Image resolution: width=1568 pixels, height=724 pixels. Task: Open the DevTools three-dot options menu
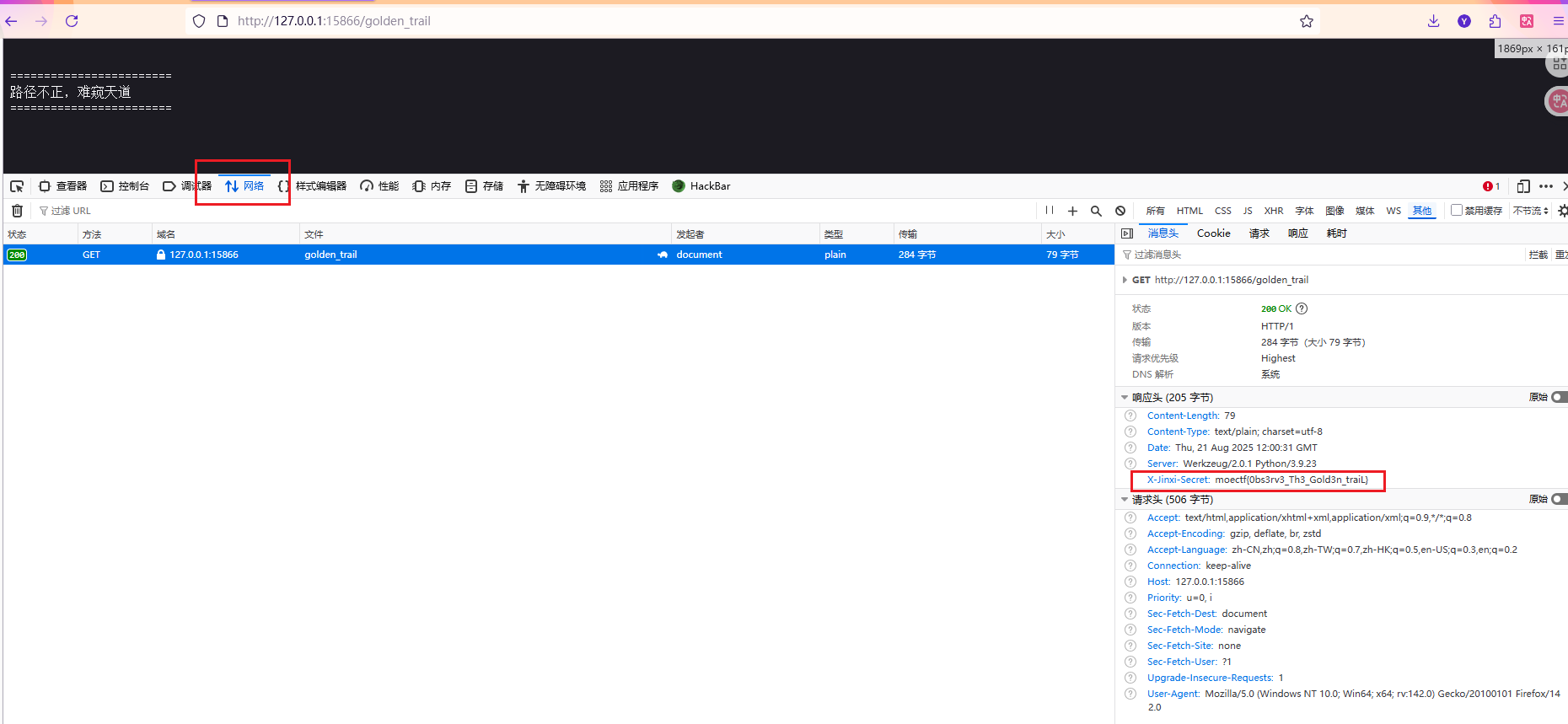click(x=1545, y=186)
